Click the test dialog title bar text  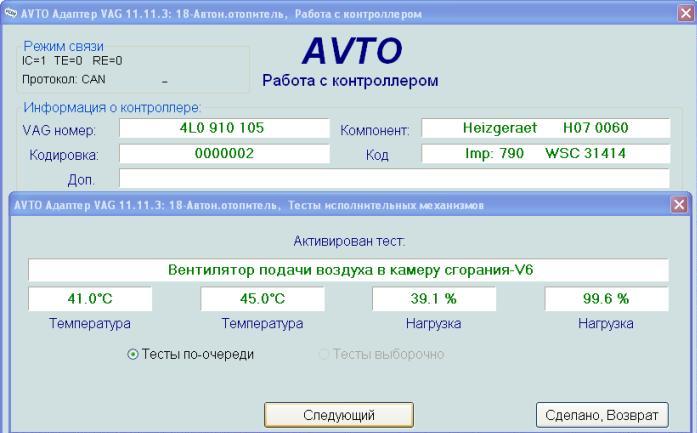249,205
